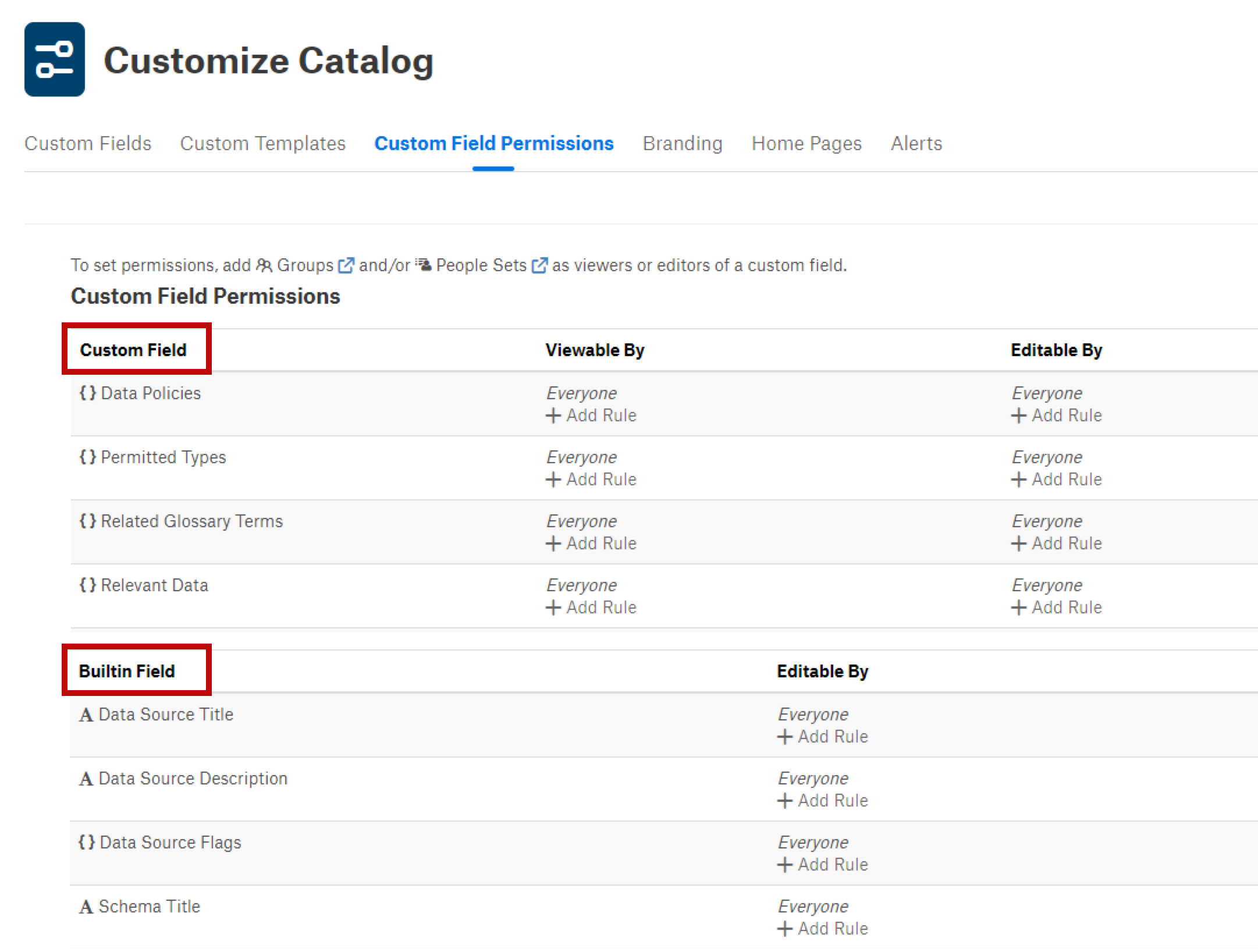The image size is (1258, 952).
Task: Click the text icon beside Schema Title
Action: click(x=86, y=907)
